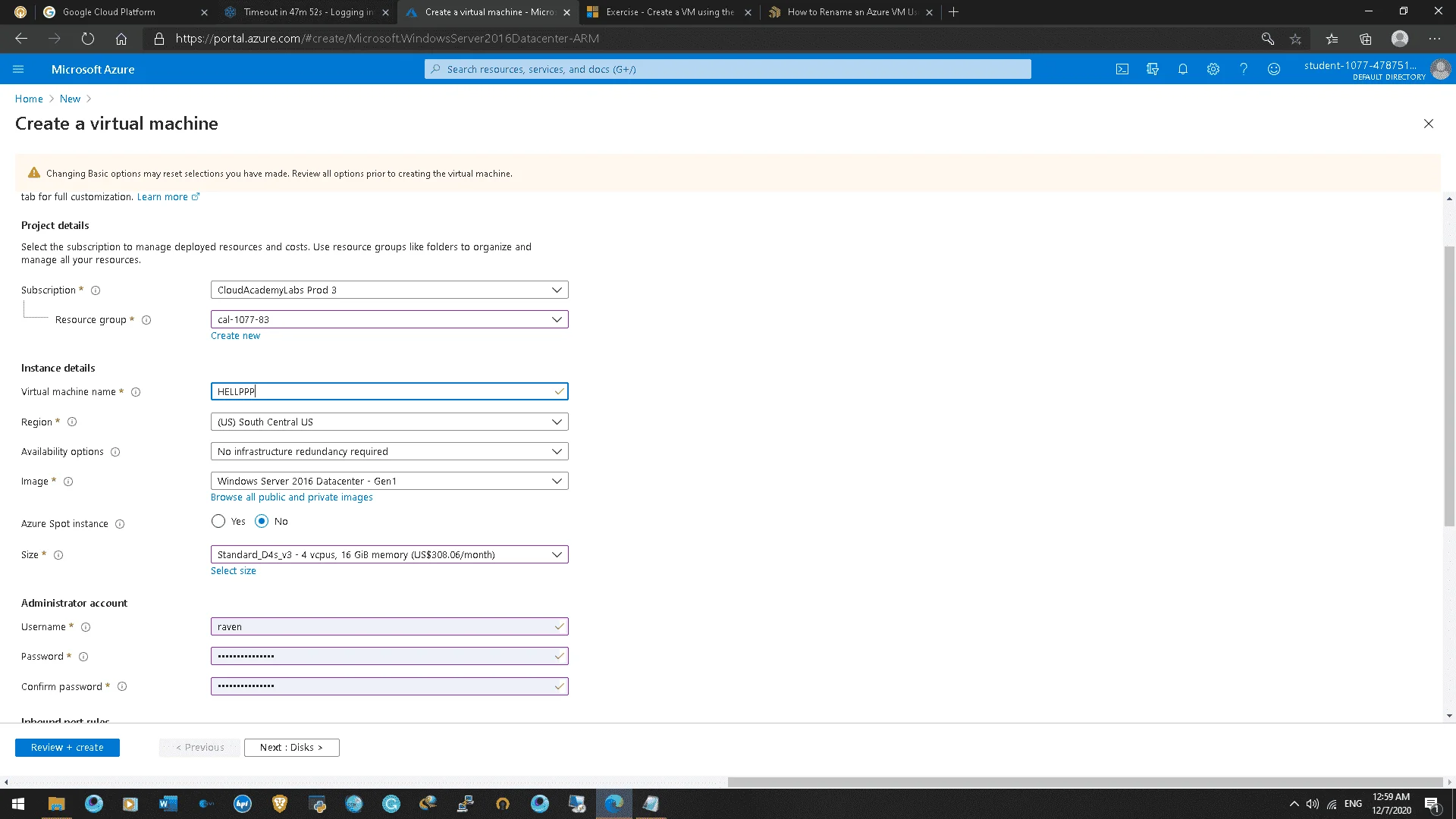1456x819 pixels.
Task: Open Cloud Shell icon in Azure header
Action: click(1122, 69)
